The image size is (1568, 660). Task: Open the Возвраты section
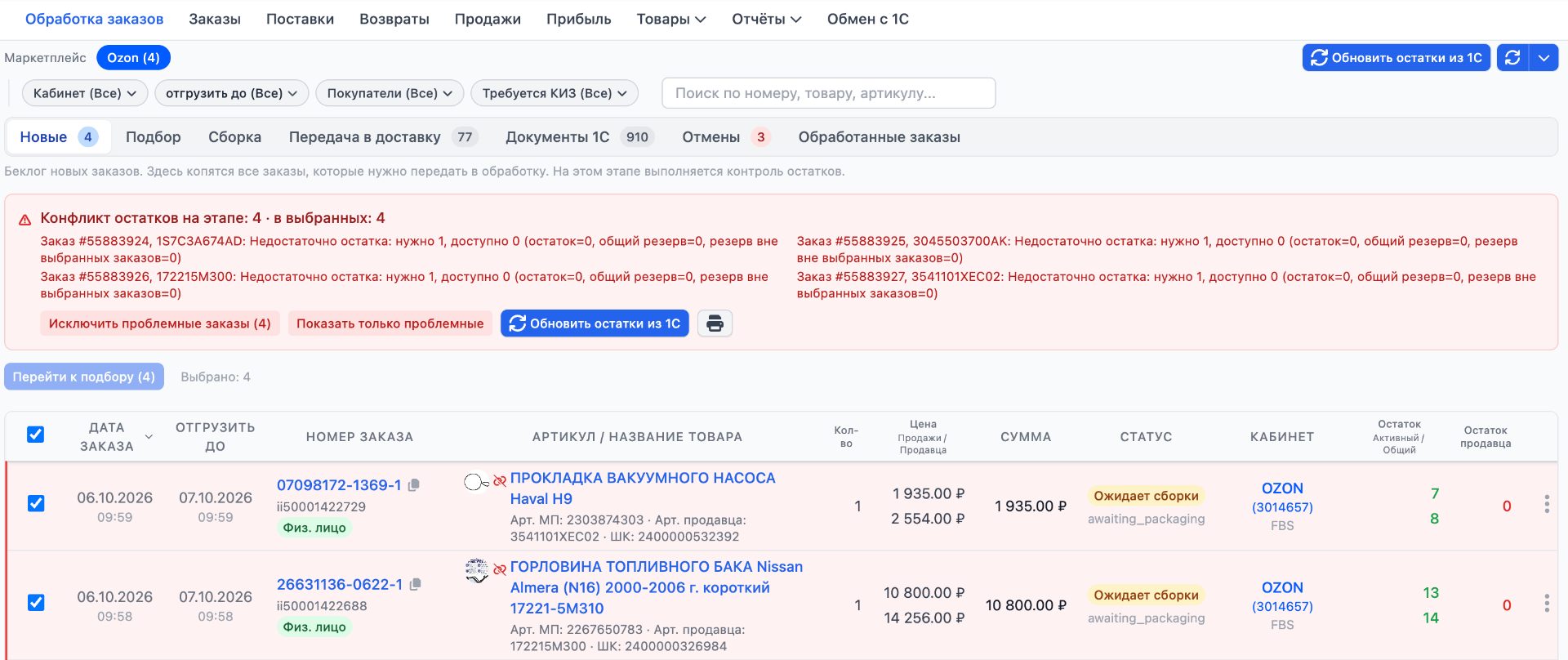pyautogui.click(x=394, y=19)
